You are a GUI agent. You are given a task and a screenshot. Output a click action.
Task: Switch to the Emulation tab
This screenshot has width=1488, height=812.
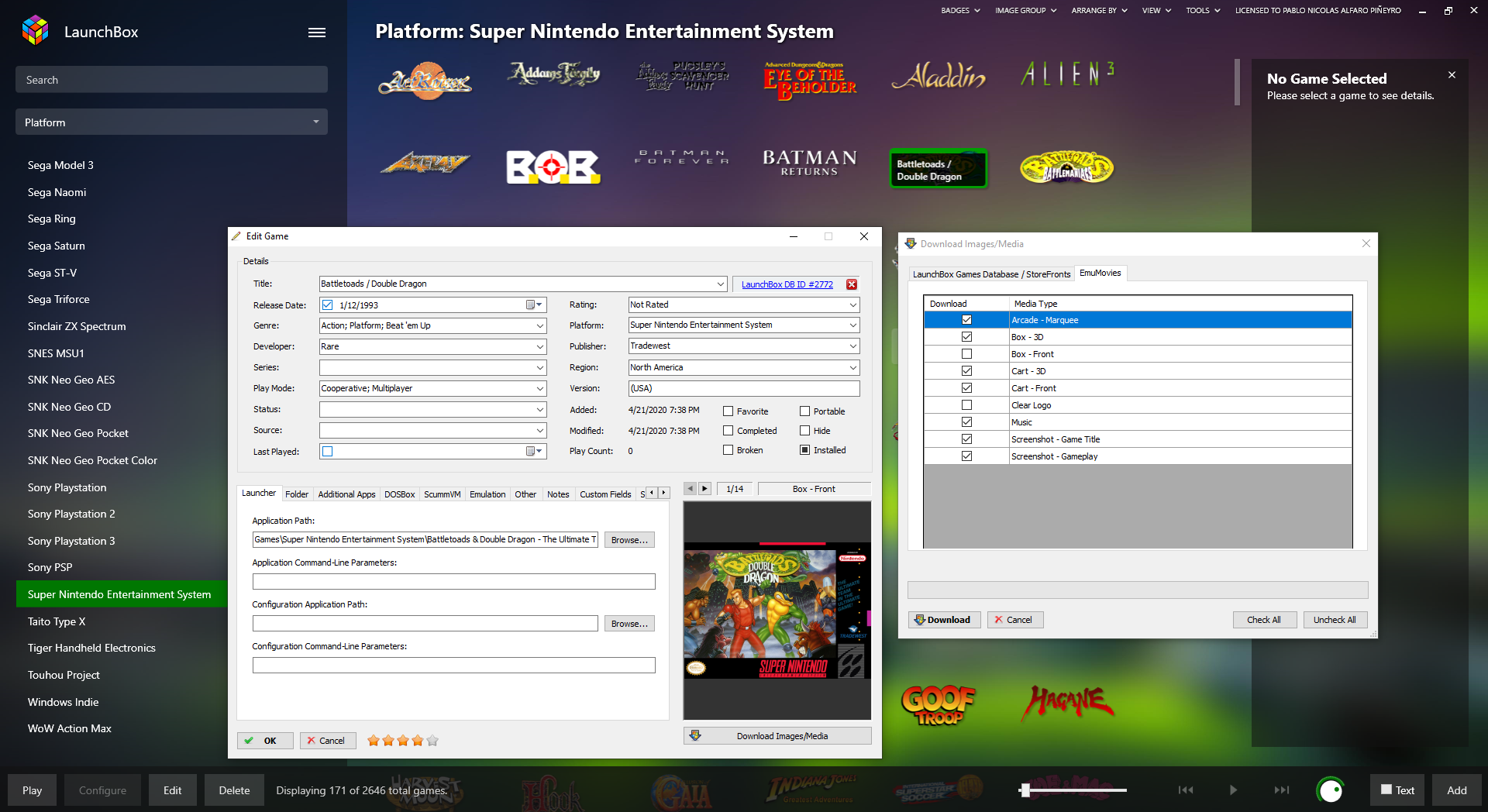(x=487, y=494)
